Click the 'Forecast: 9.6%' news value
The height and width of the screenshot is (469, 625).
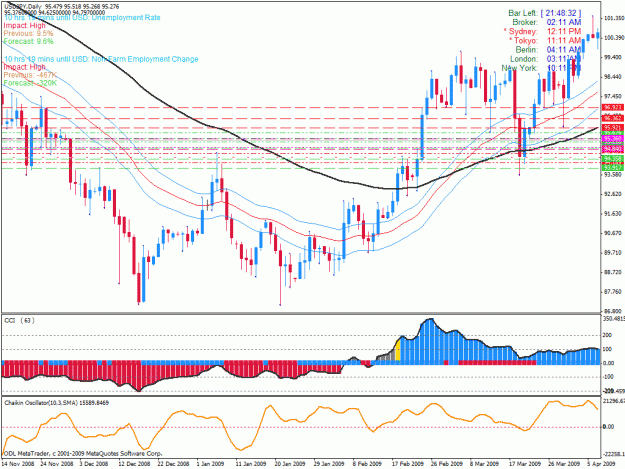[28, 41]
